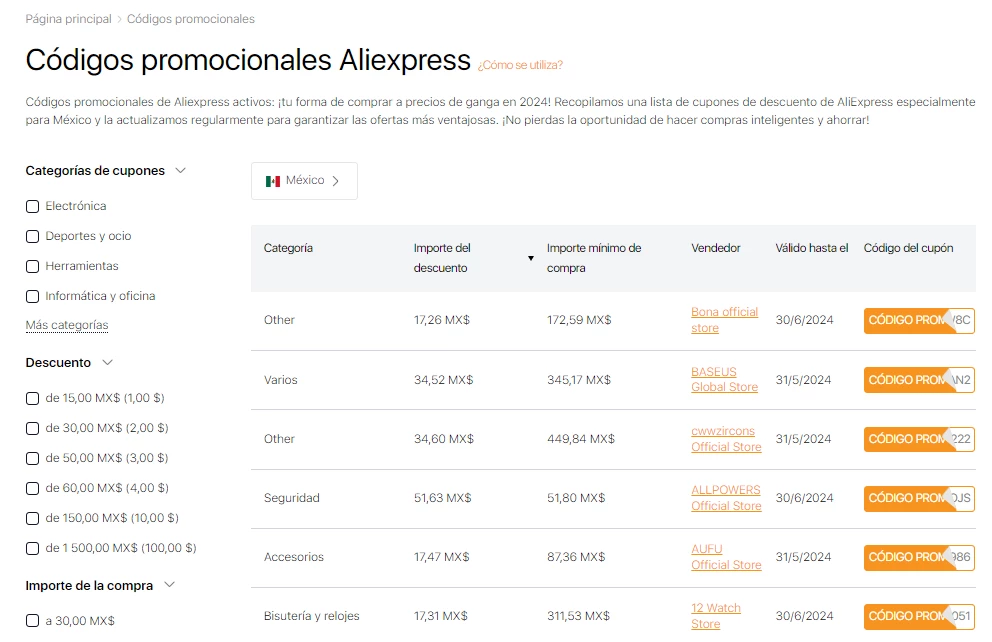The image size is (992, 642).
Task: Open the ¿Cómo se utiliza? link
Action: (x=518, y=63)
